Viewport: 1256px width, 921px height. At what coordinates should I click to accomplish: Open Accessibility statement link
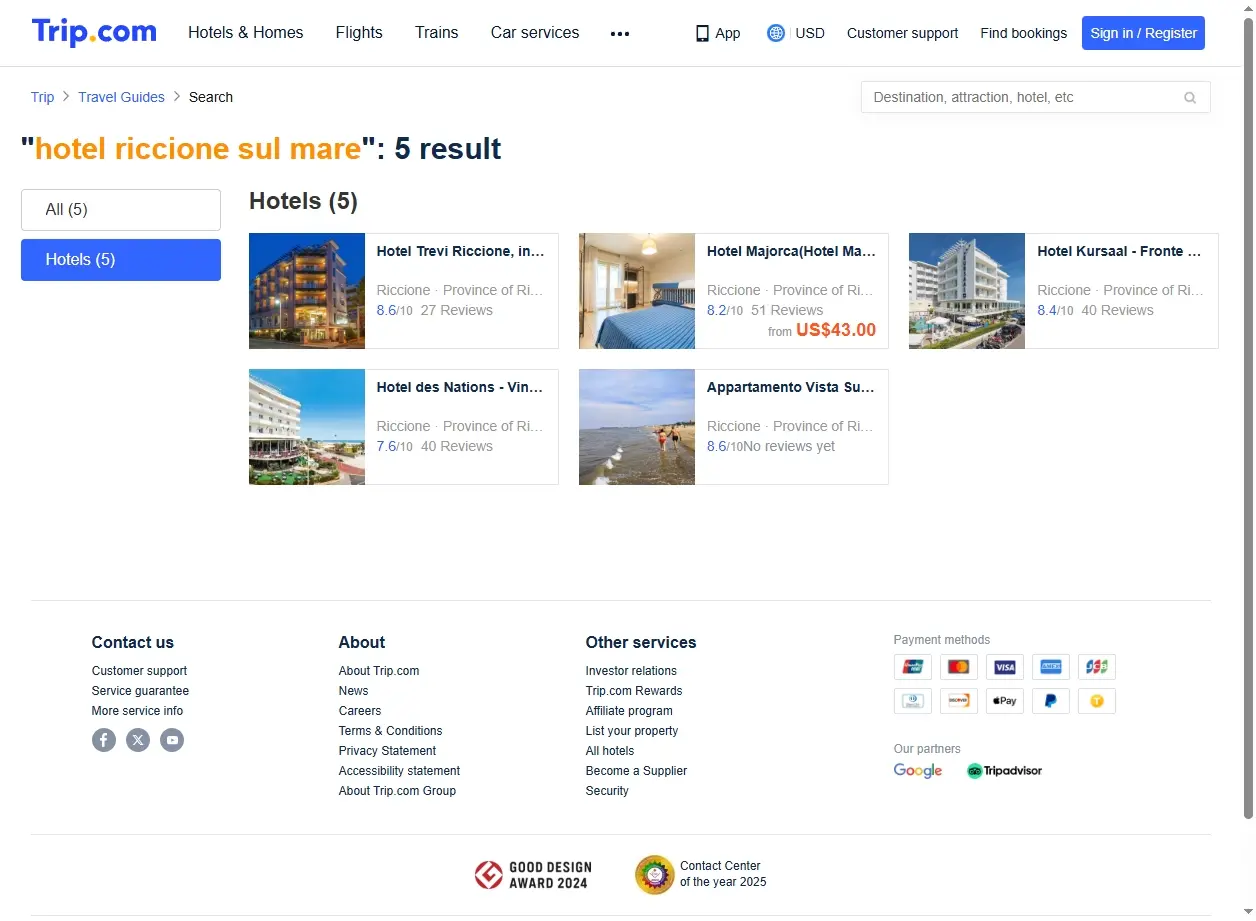[399, 771]
